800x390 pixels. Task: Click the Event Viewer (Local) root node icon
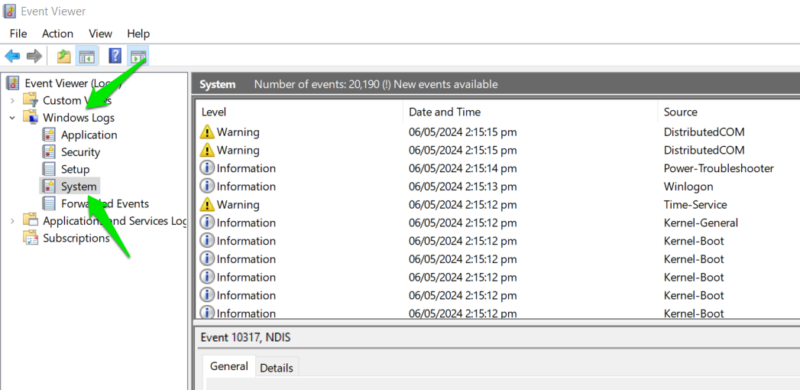(x=13, y=83)
